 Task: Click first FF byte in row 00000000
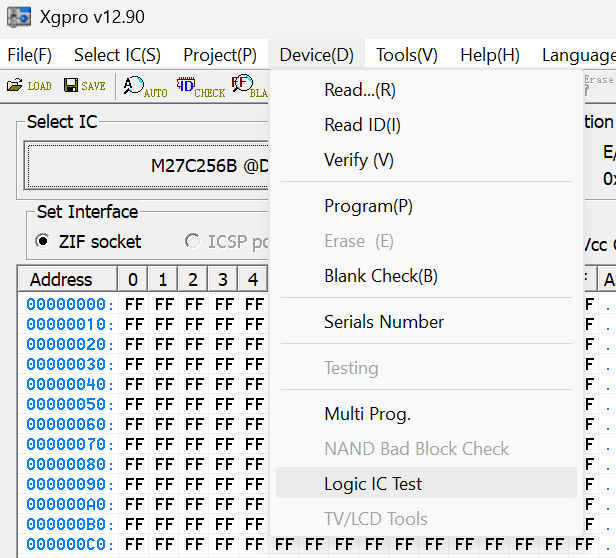134,304
